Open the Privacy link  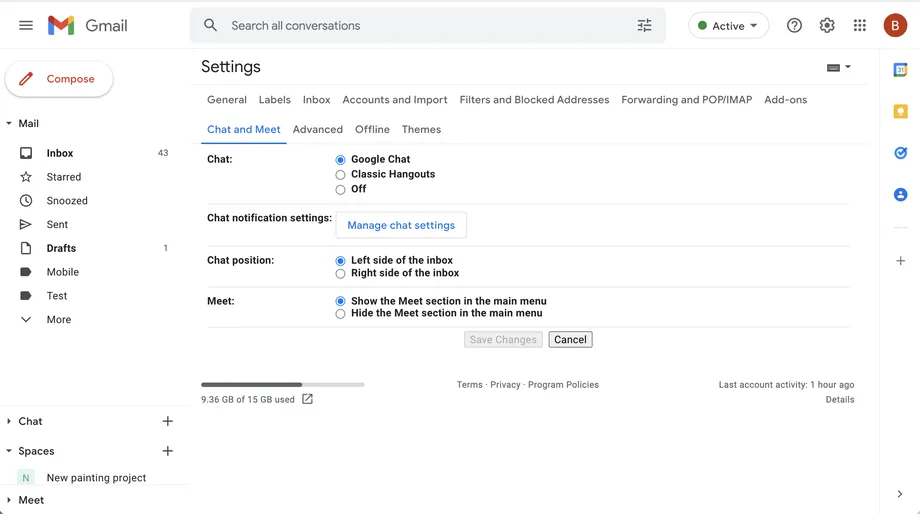[x=505, y=385]
